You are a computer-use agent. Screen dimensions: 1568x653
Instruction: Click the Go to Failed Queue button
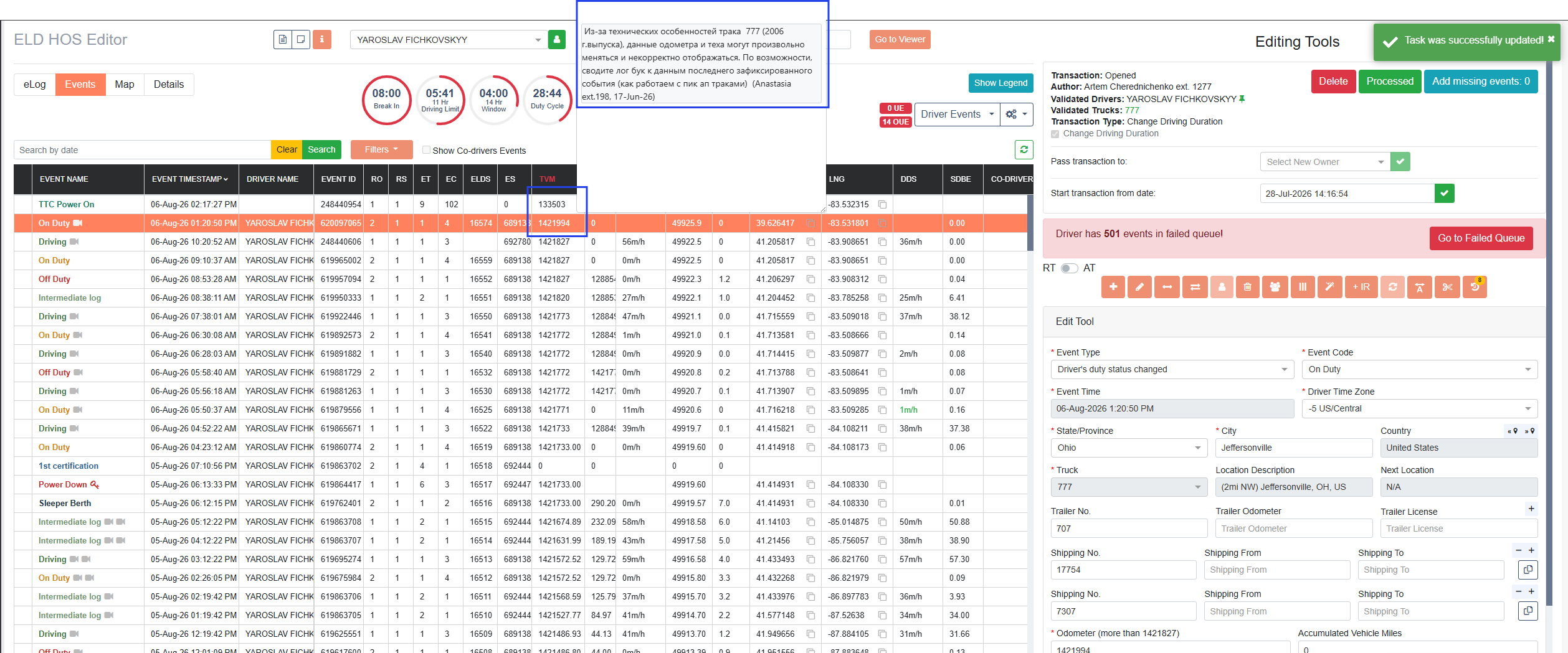(x=1481, y=238)
